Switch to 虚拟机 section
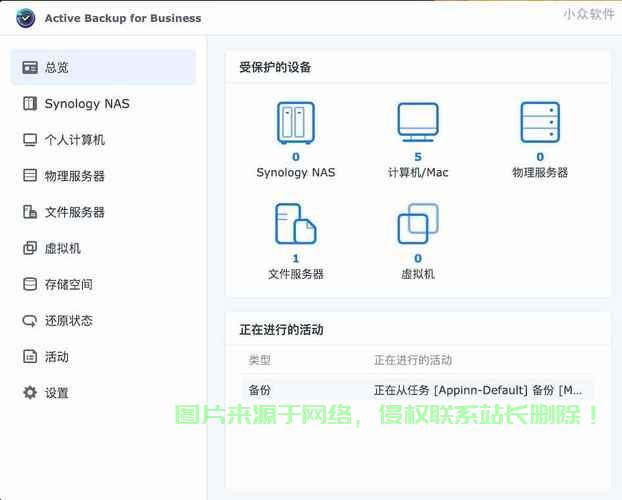The width and height of the screenshot is (622, 500). point(103,248)
